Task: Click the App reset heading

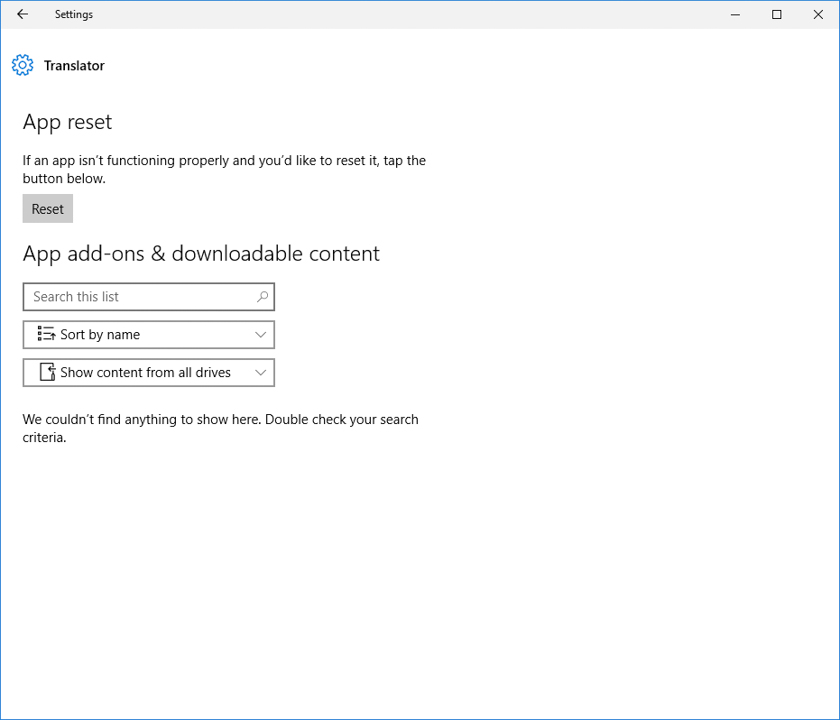Action: click(x=67, y=122)
